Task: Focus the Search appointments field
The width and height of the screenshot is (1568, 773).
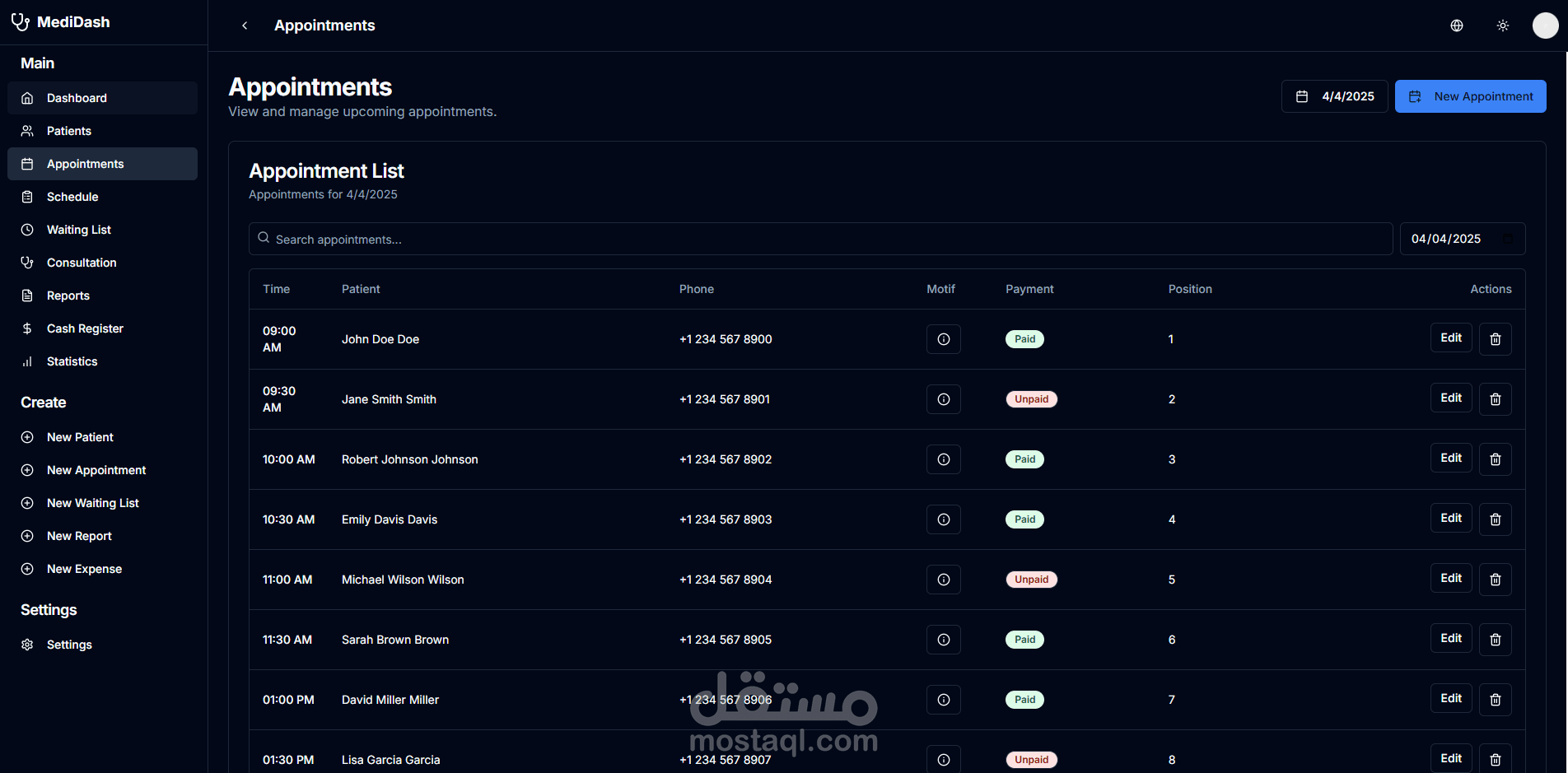Action: point(820,239)
